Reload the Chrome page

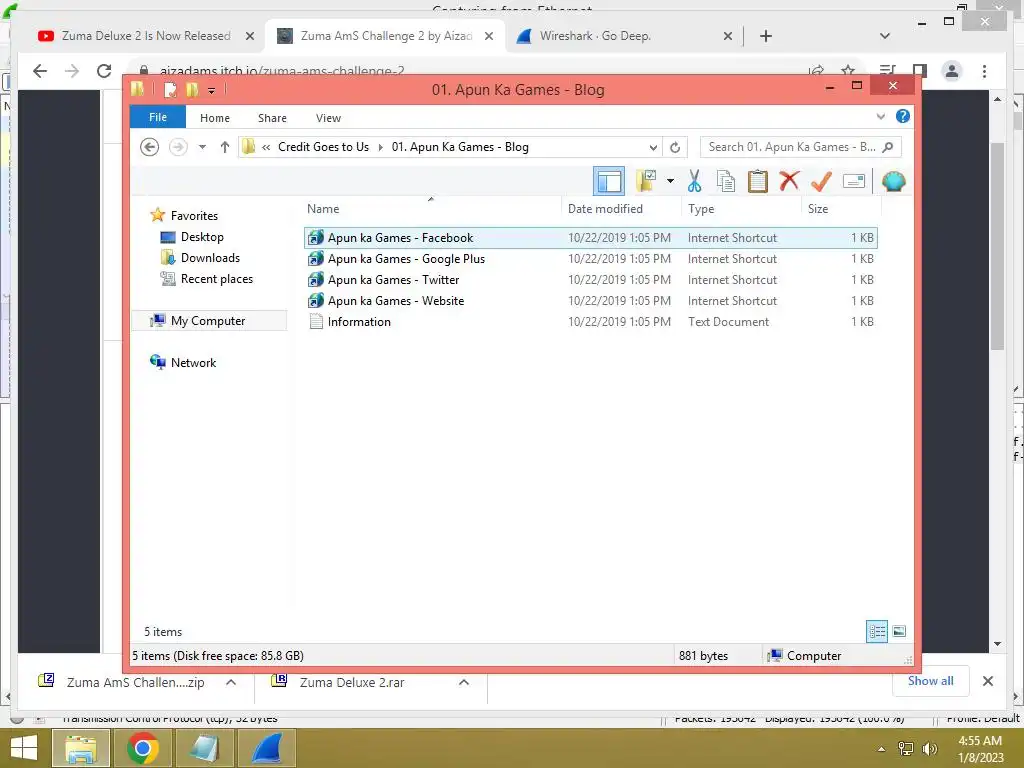click(x=104, y=71)
